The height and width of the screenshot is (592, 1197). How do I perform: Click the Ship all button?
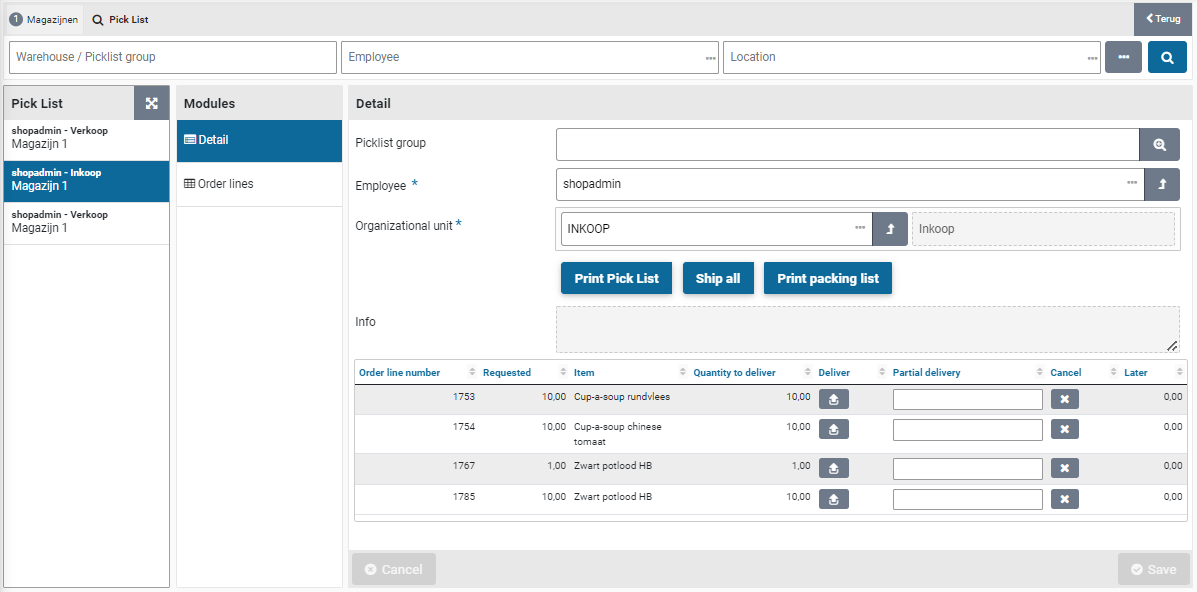(x=718, y=278)
